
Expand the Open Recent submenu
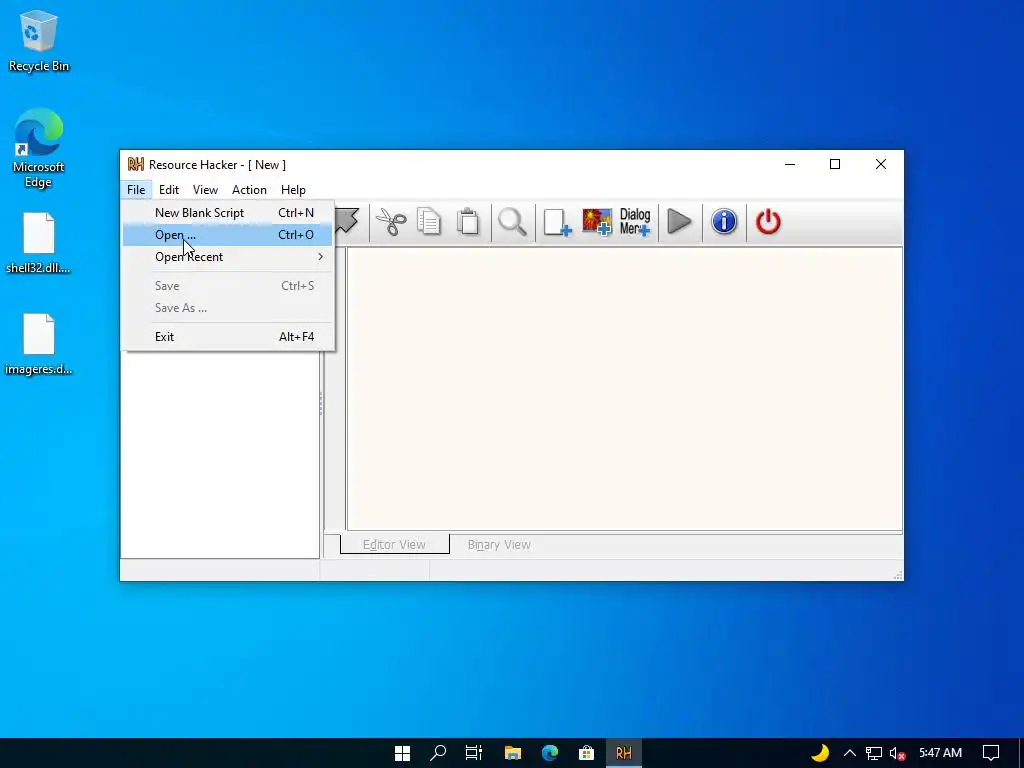pos(228,257)
